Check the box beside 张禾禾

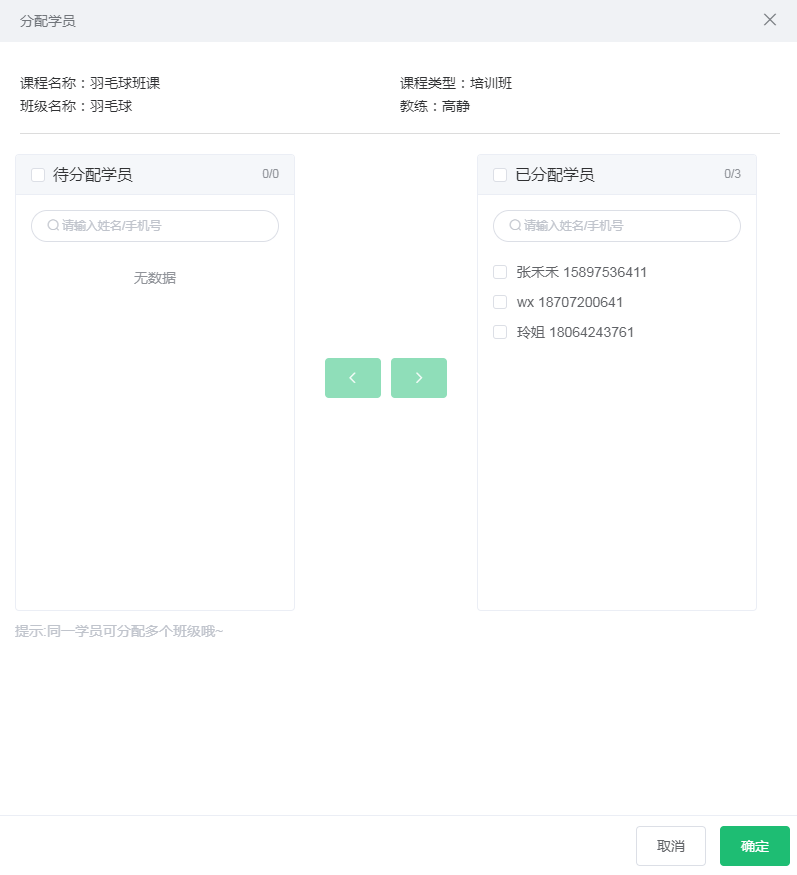tap(500, 272)
